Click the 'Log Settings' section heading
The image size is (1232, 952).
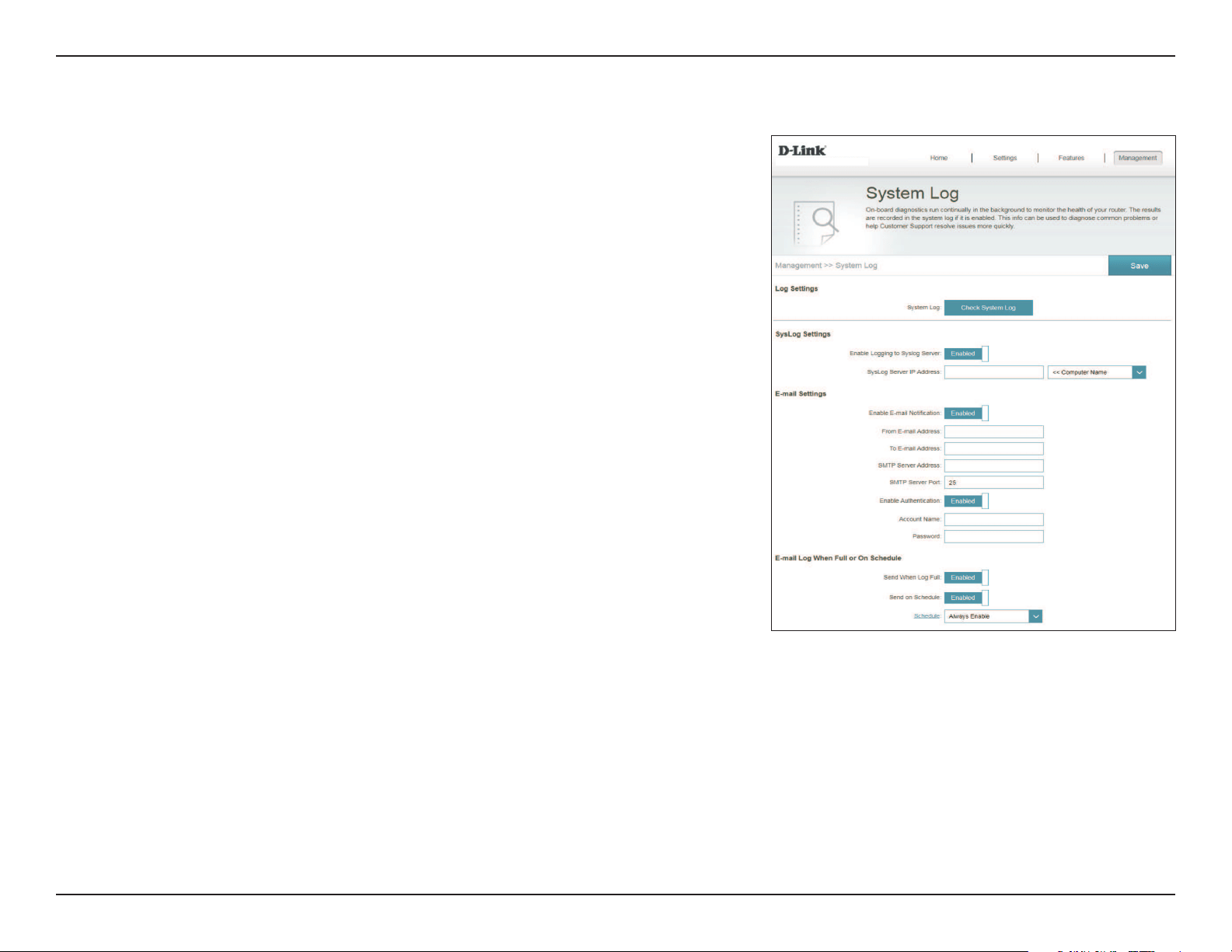click(x=797, y=288)
